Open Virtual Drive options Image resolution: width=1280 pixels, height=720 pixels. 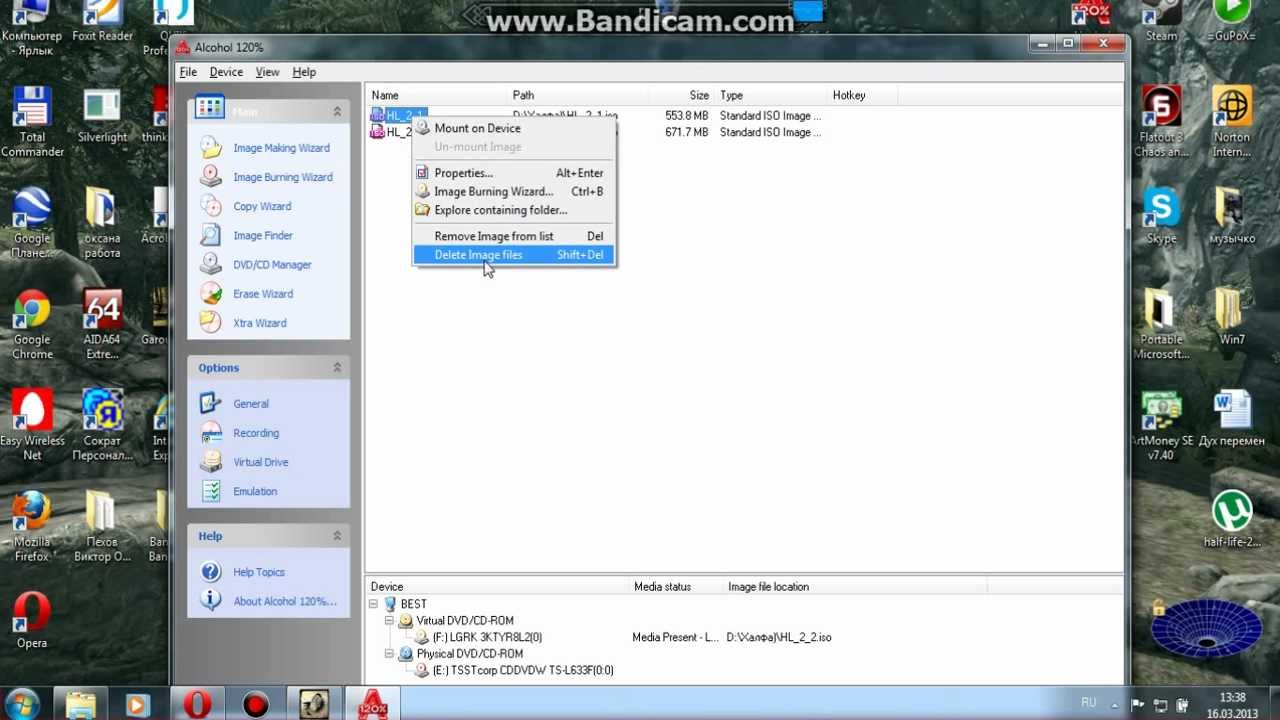coord(261,462)
